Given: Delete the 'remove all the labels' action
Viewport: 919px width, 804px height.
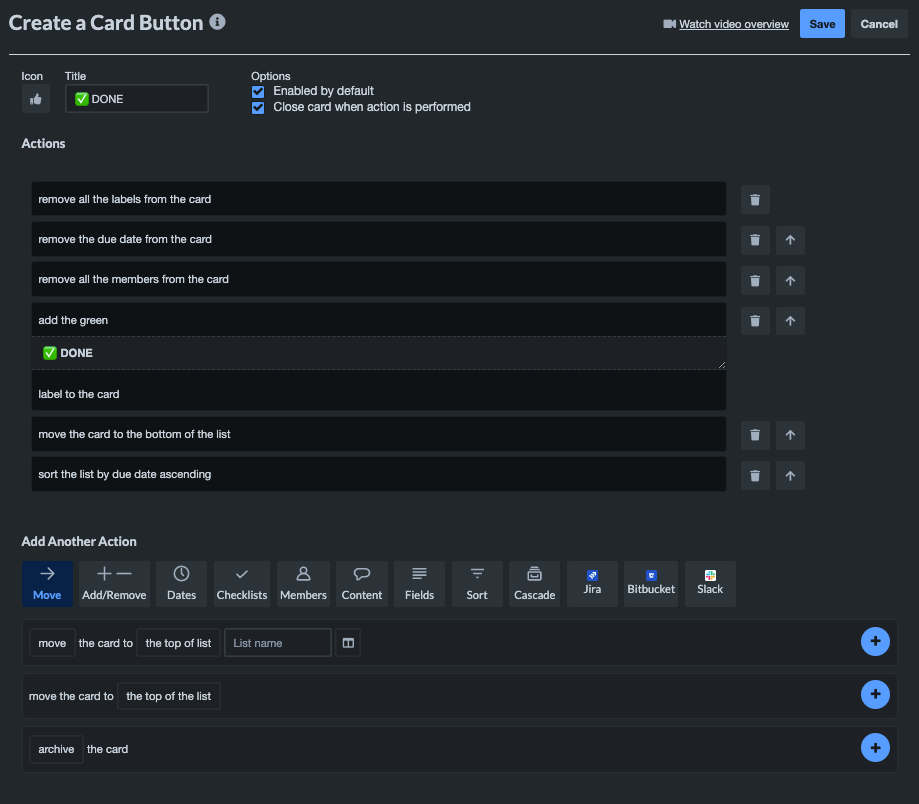Looking at the screenshot, I should 755,200.
